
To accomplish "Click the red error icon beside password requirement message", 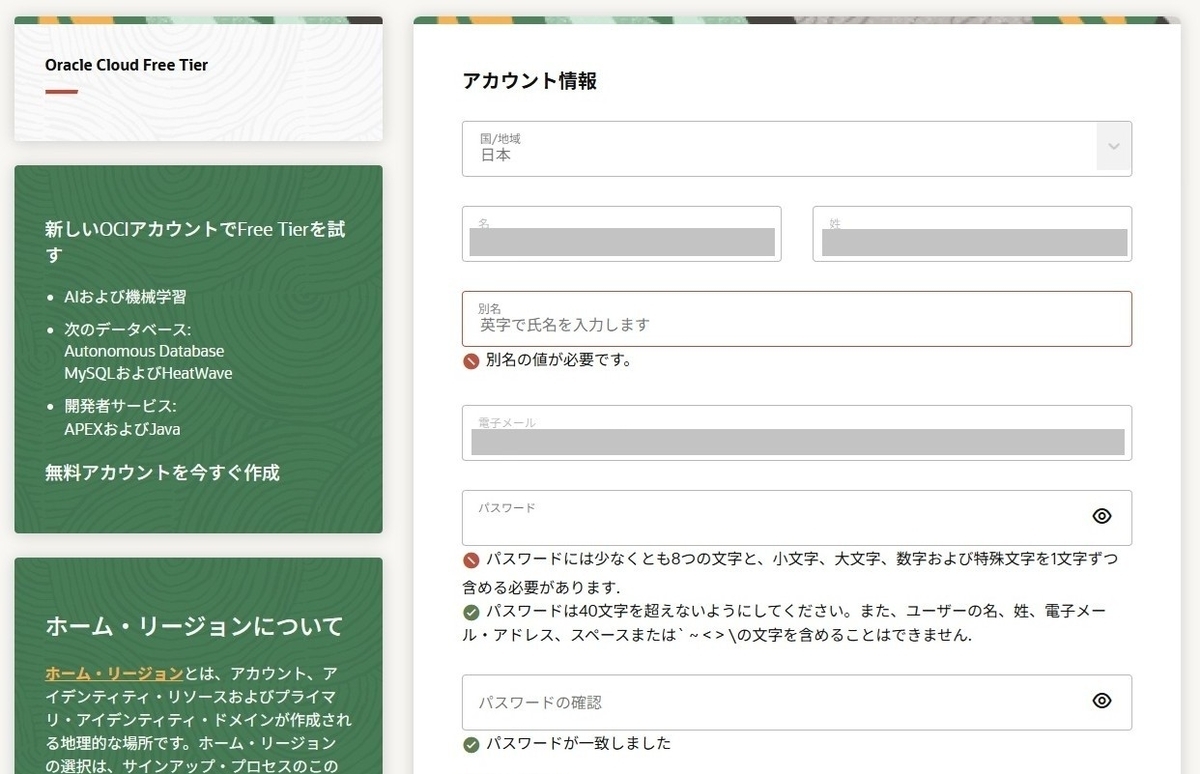I will (471, 559).
